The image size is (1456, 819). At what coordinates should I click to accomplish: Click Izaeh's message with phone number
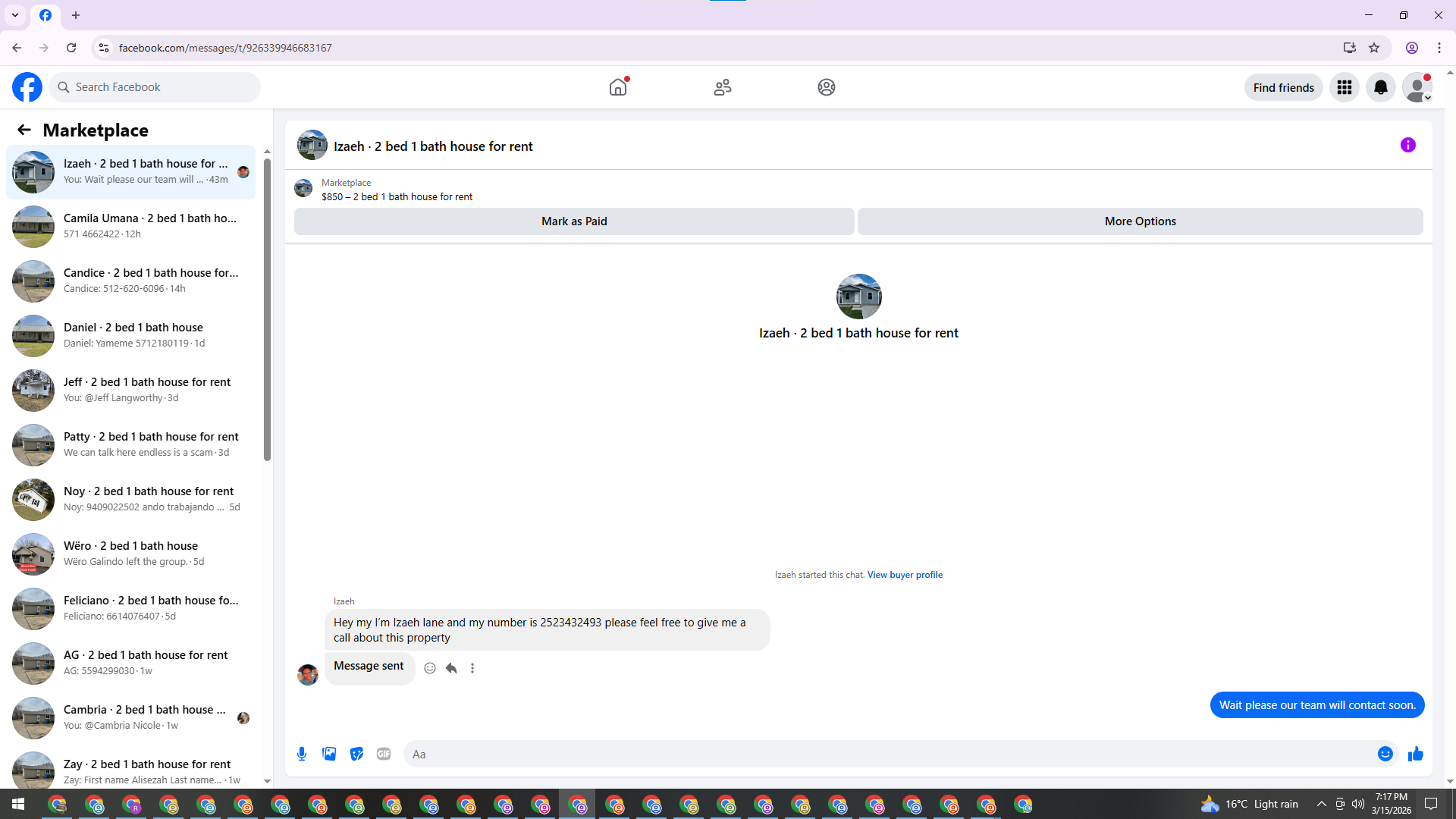tap(547, 630)
